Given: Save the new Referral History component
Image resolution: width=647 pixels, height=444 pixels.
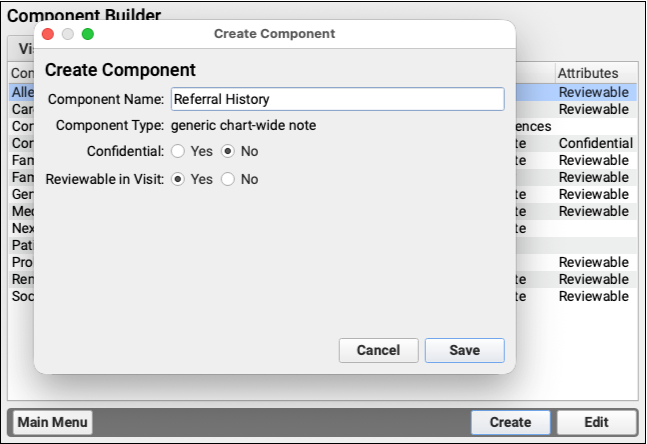Looking at the screenshot, I should click(x=464, y=350).
